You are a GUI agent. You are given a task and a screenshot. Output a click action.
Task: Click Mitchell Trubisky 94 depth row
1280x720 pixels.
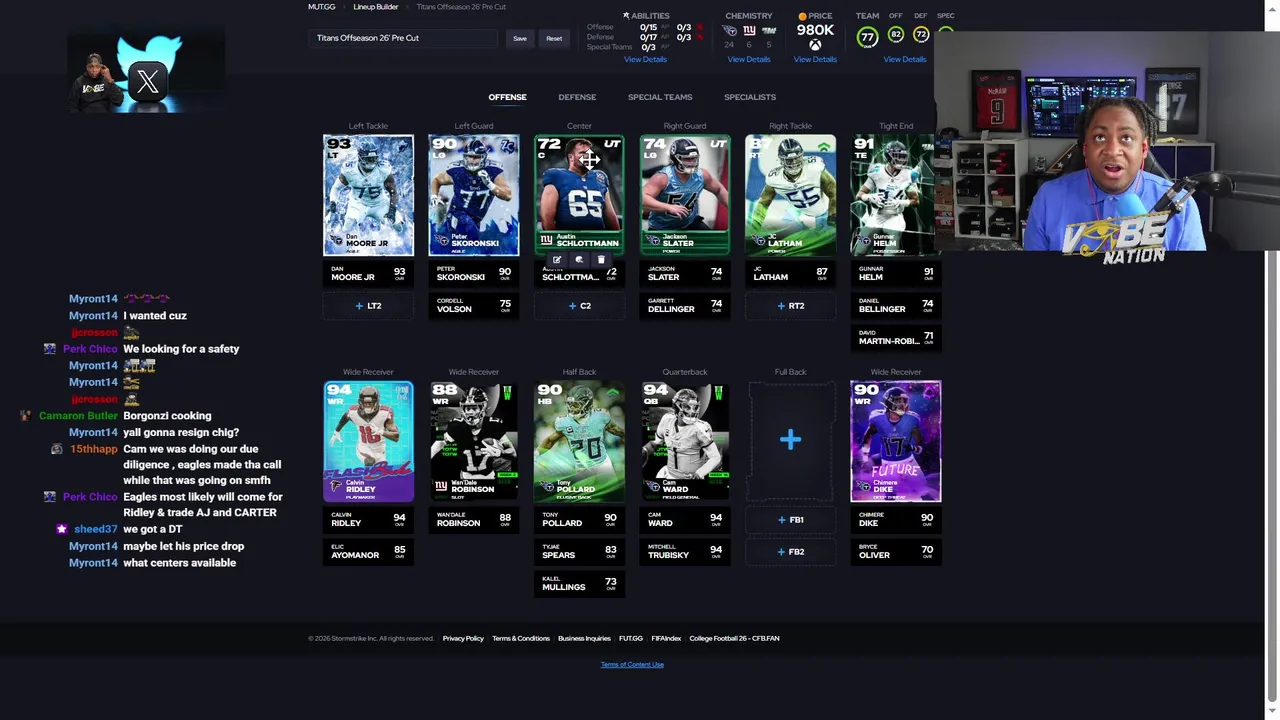[x=685, y=552]
